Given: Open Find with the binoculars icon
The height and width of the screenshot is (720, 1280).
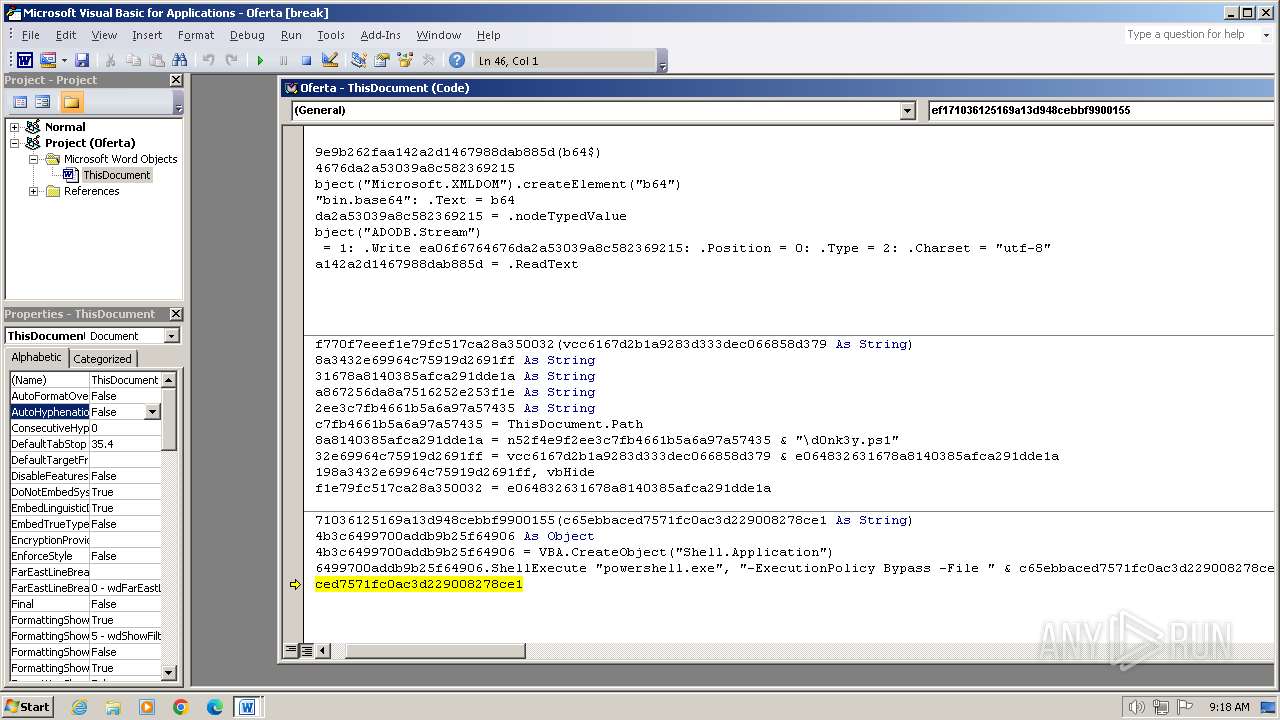Looking at the screenshot, I should 182,61.
